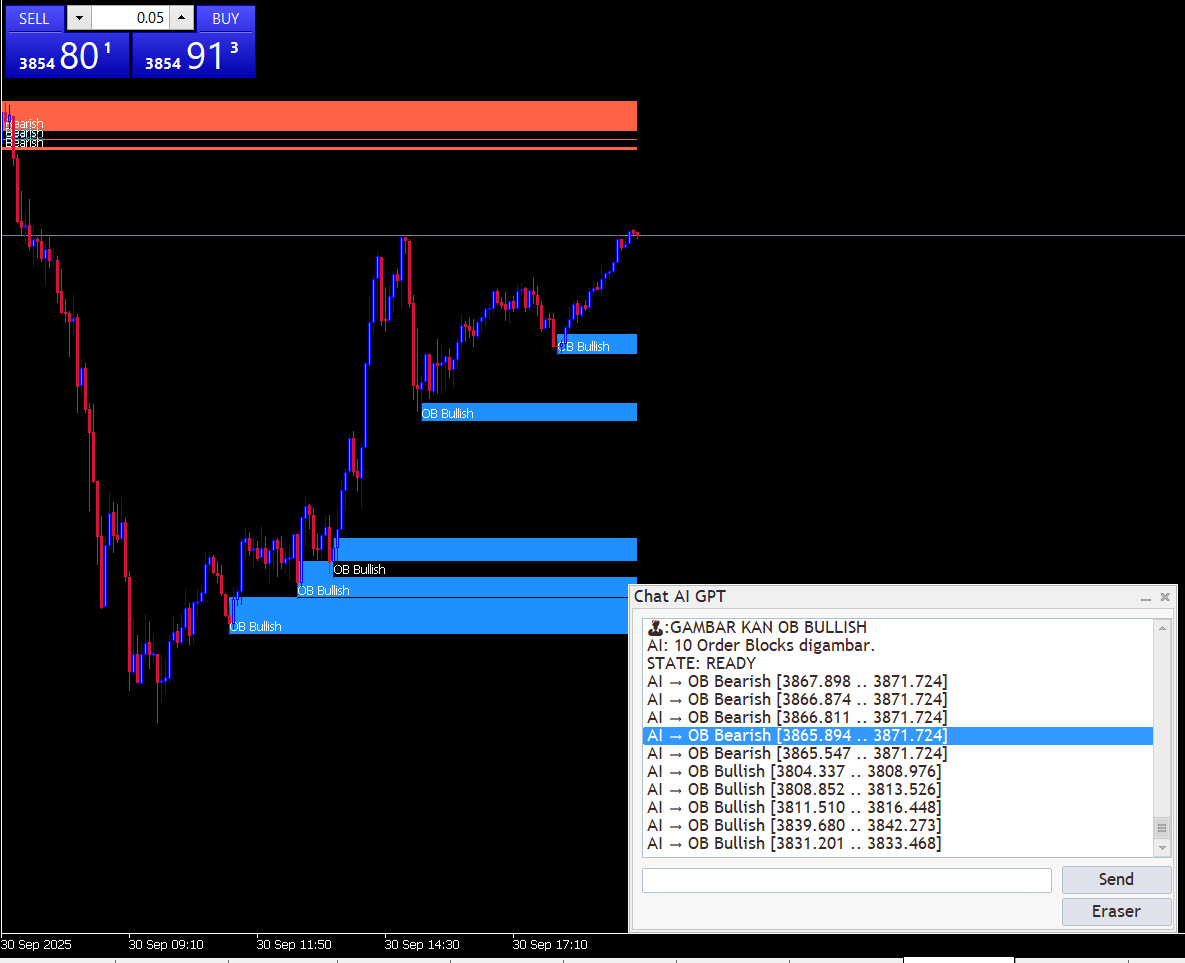
Task: Click the topmost OB Bullish zone label
Action: click(x=583, y=346)
